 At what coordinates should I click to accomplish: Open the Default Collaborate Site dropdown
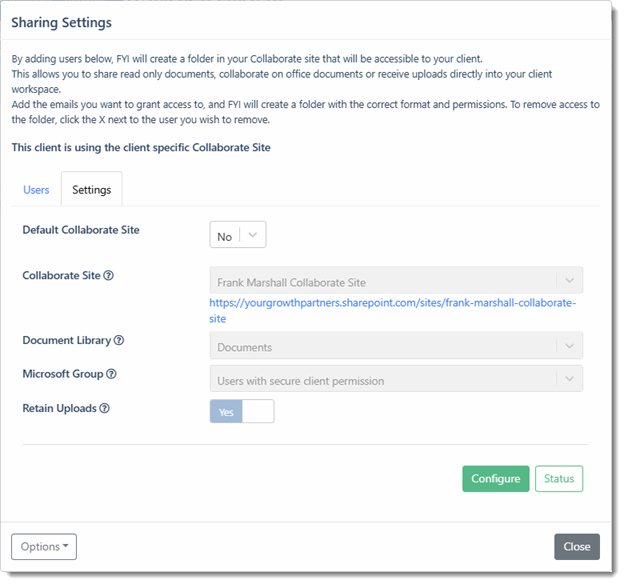[x=238, y=235]
